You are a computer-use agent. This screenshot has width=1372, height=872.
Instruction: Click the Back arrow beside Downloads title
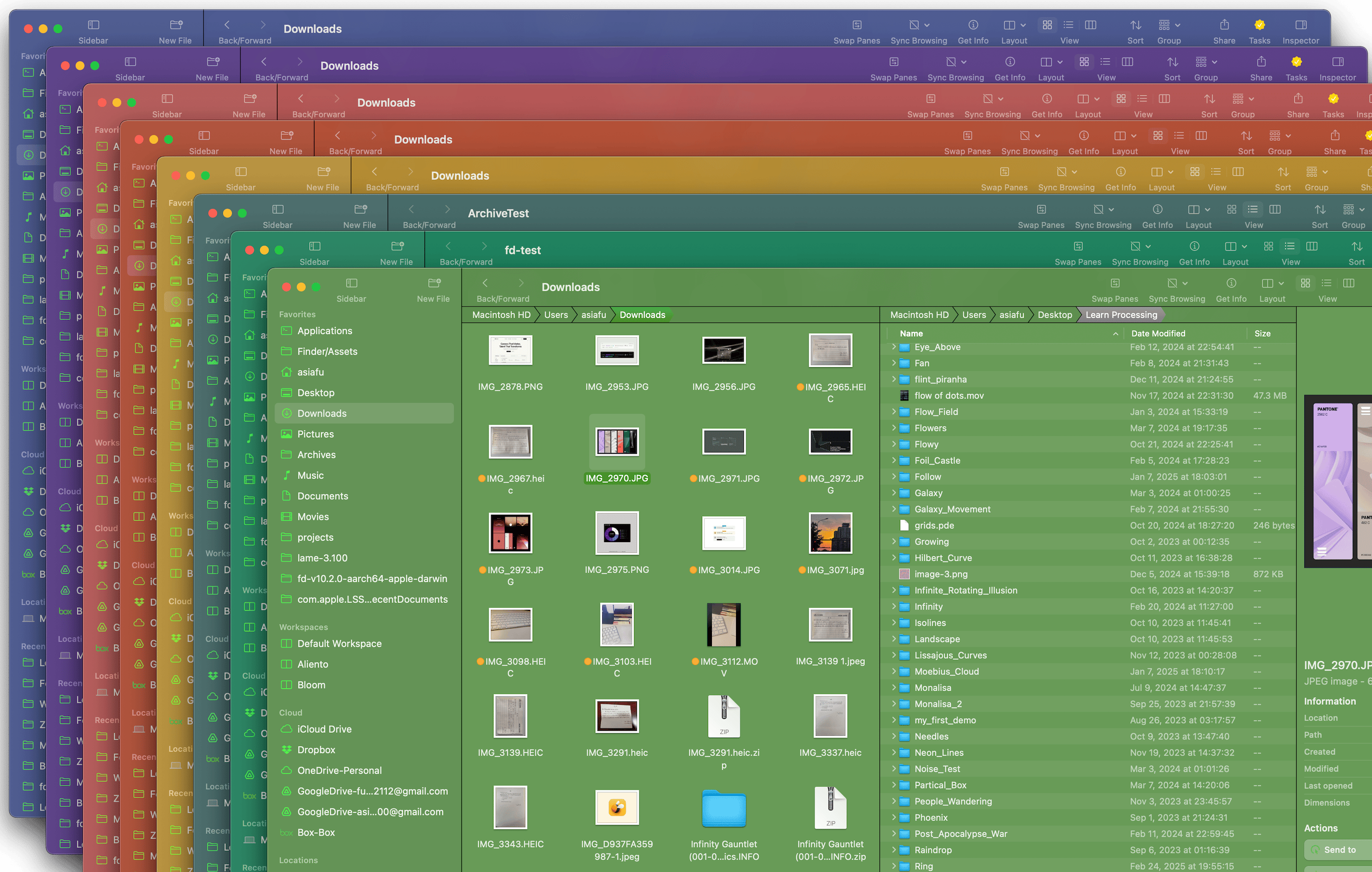[x=485, y=283]
